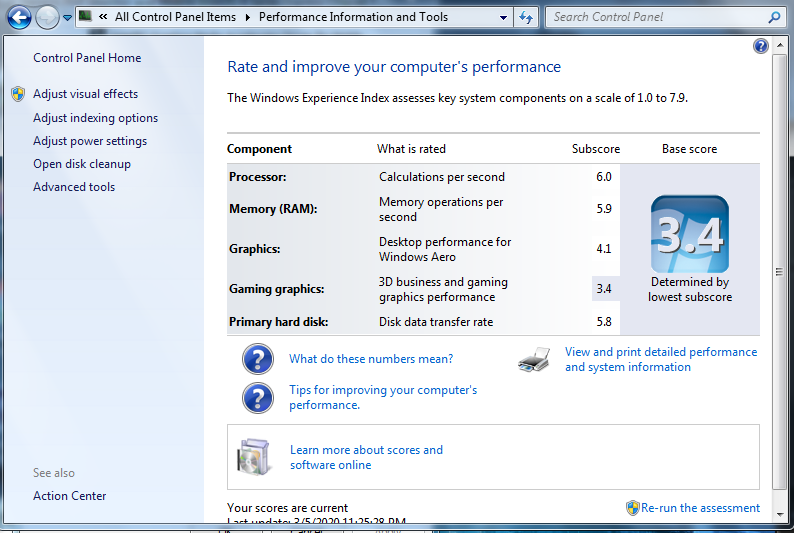
Task: Select the Processor subscore 6.0
Action: (604, 177)
